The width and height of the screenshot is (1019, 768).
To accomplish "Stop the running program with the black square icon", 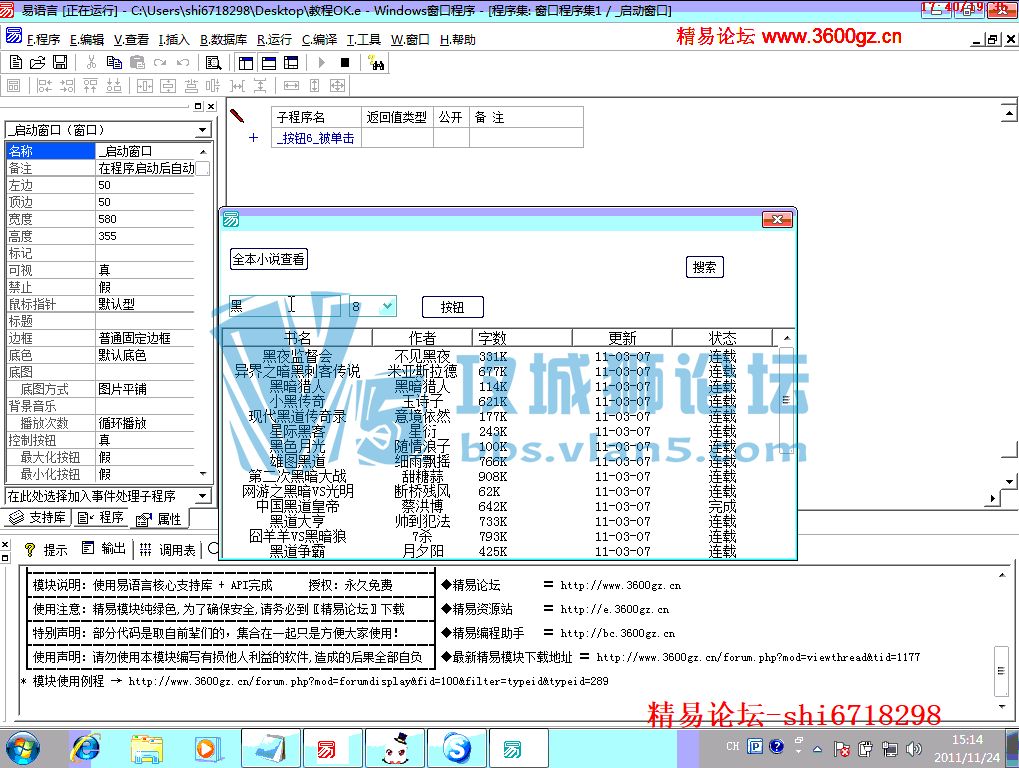I will (345, 63).
